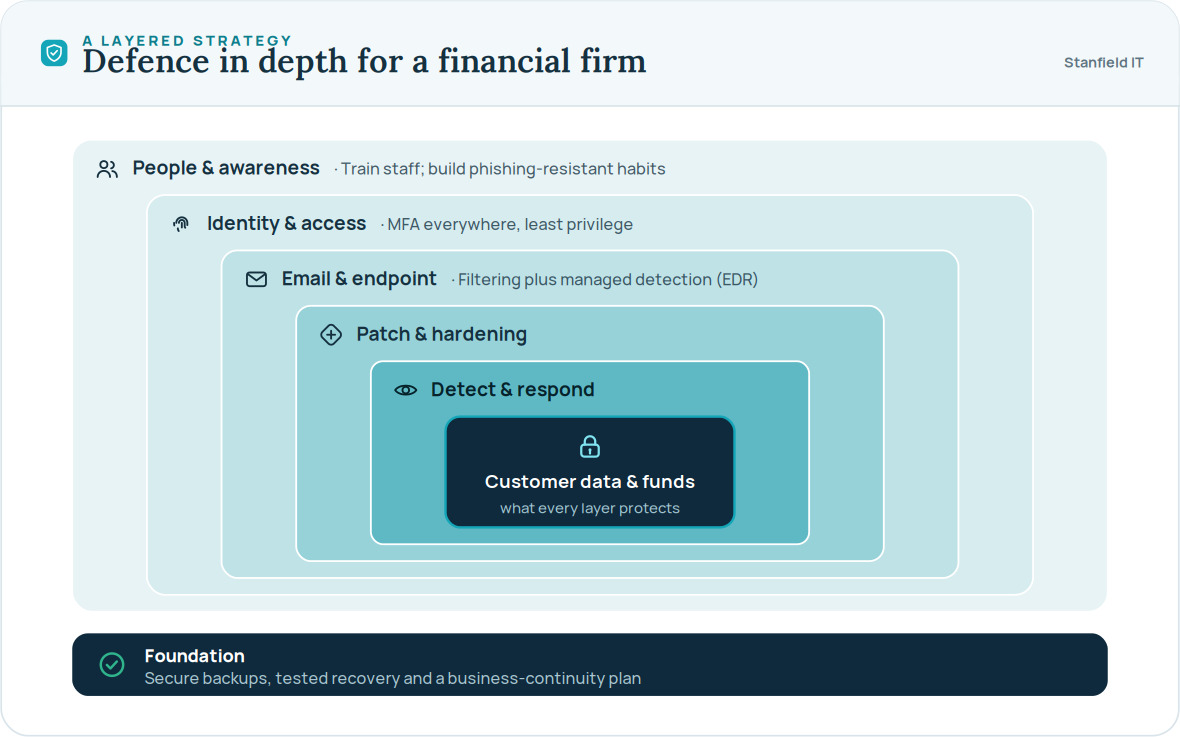Click the Customer data & funds card
The height and width of the screenshot is (737, 1180).
click(x=590, y=472)
